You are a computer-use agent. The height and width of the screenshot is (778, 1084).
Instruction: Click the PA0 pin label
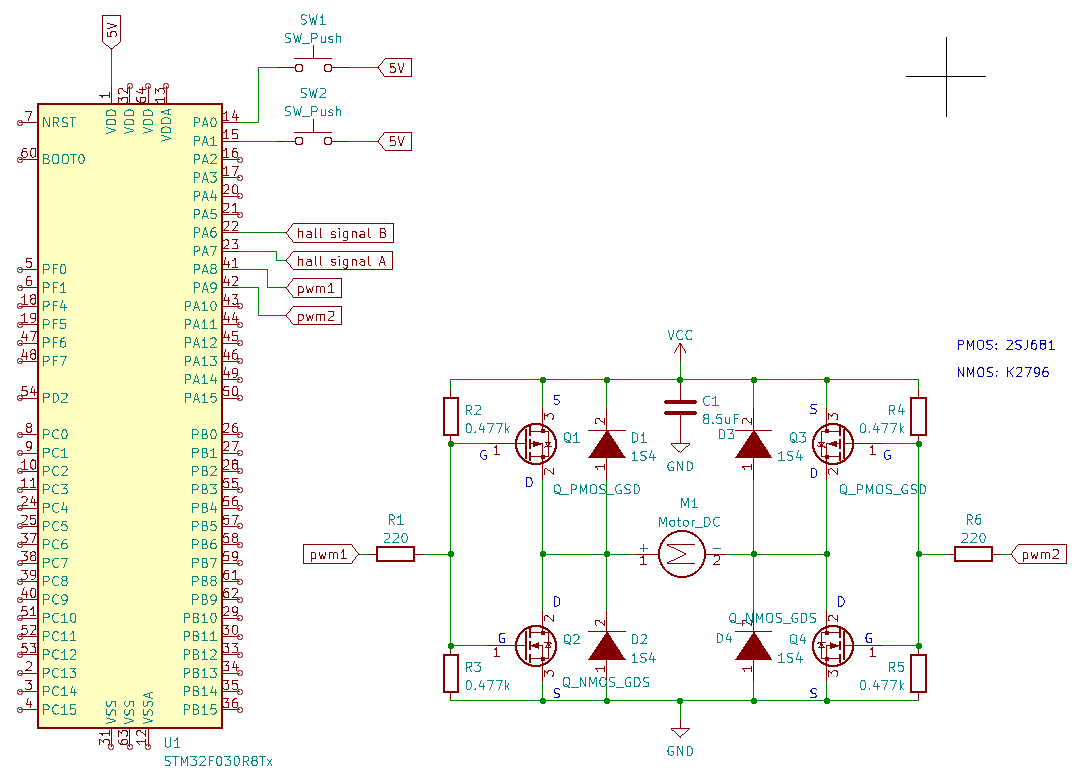click(x=205, y=122)
